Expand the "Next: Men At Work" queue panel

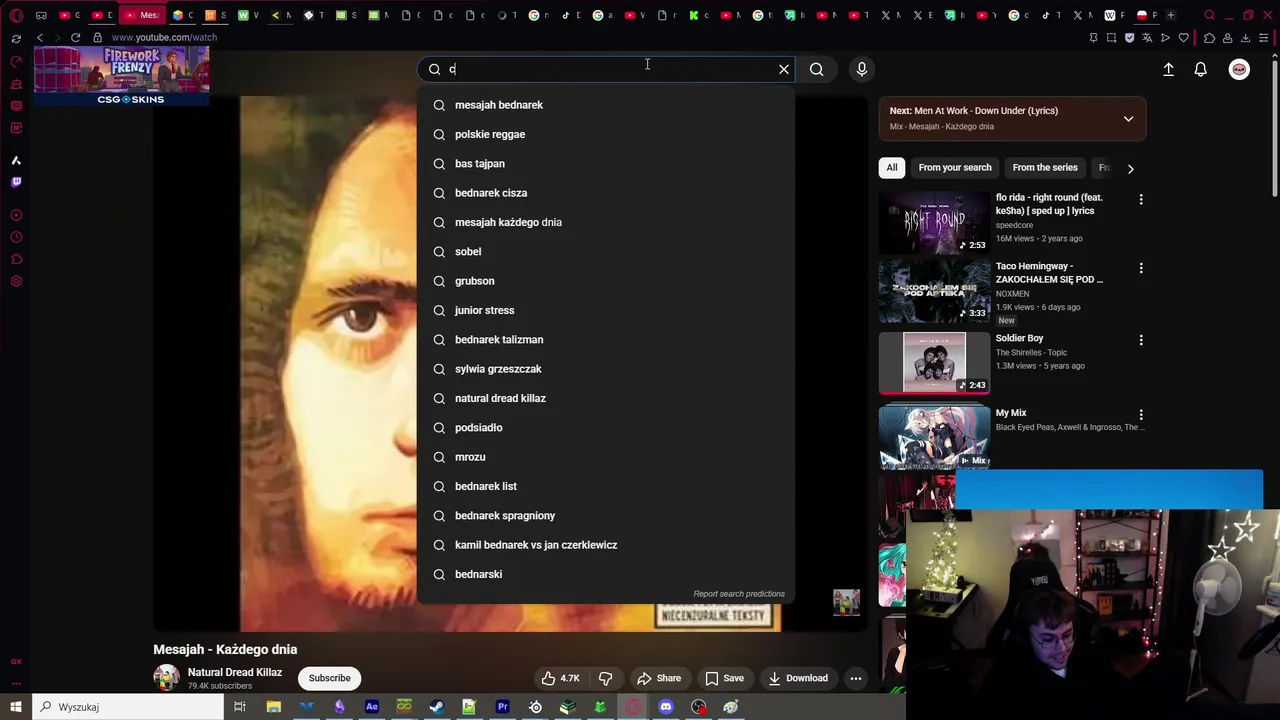click(x=1128, y=119)
